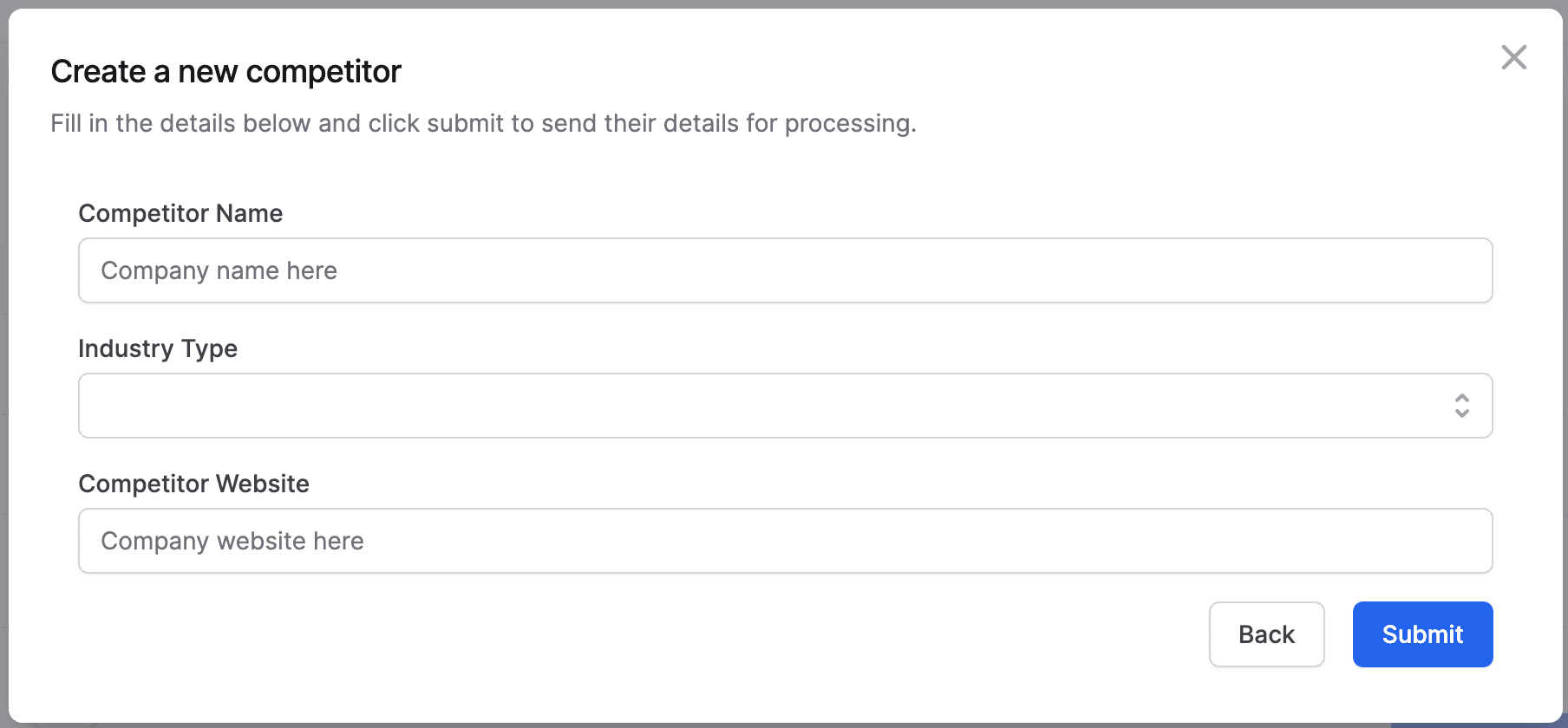Submit the new competitor form

1422,634
